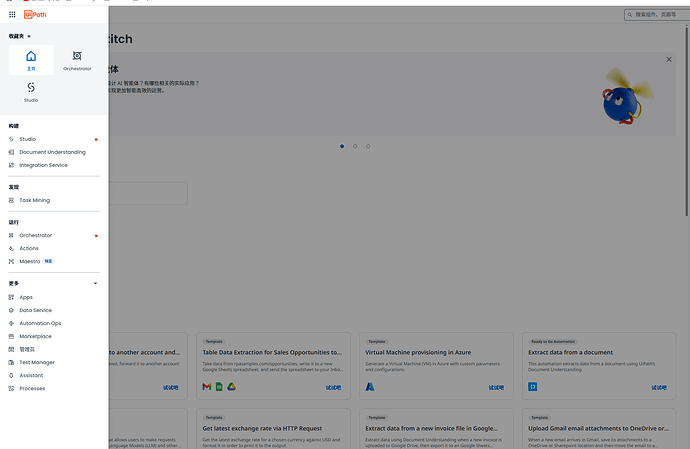Focus the search box at top right
Screen dimensions: 690x449
[657, 15]
